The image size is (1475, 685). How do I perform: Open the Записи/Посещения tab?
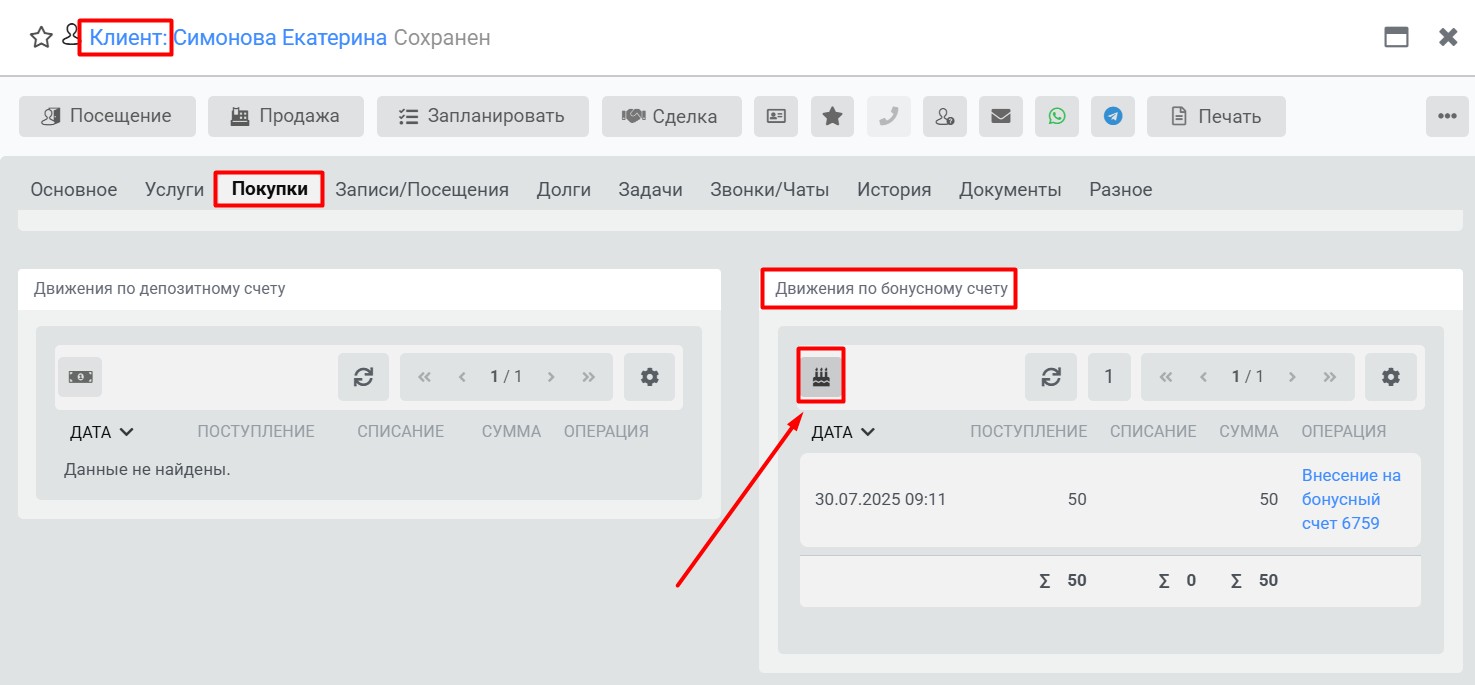pos(422,189)
